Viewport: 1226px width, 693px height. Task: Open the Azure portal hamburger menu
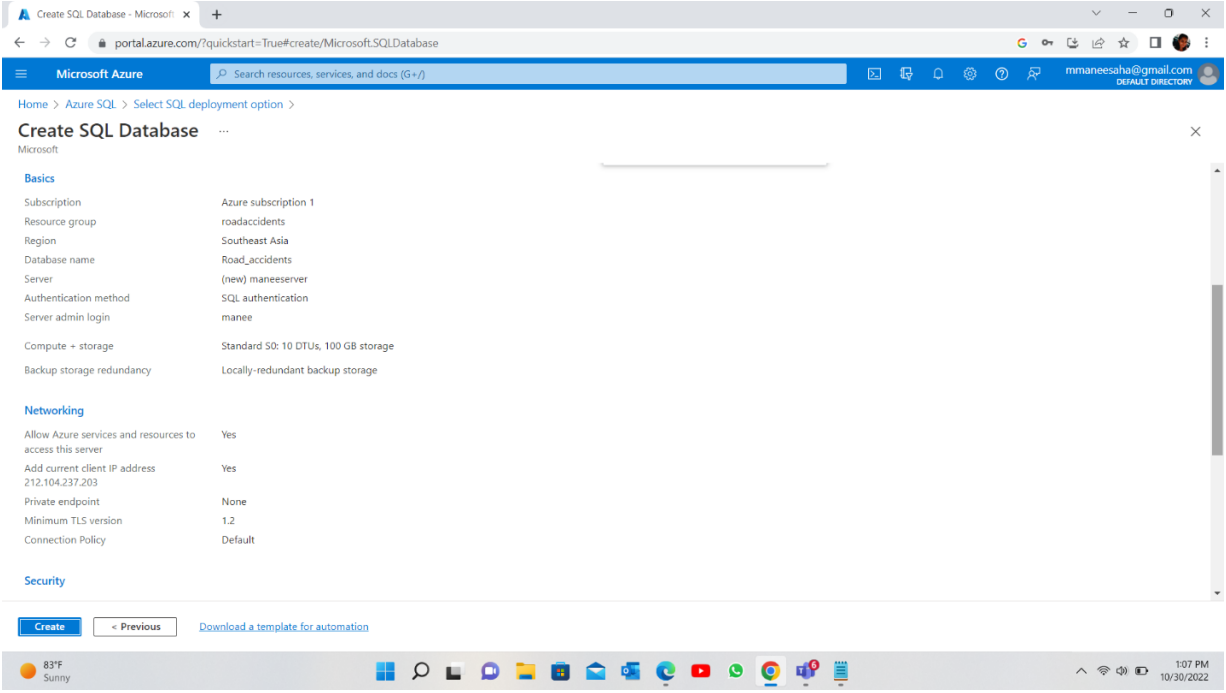[x=22, y=74]
